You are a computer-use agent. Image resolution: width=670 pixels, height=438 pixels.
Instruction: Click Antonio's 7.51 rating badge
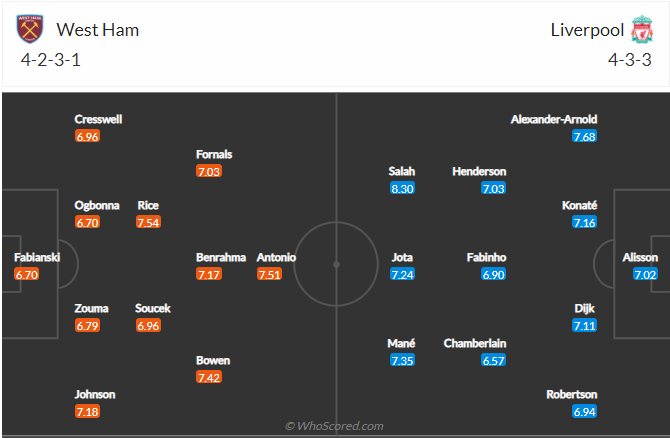click(x=269, y=274)
